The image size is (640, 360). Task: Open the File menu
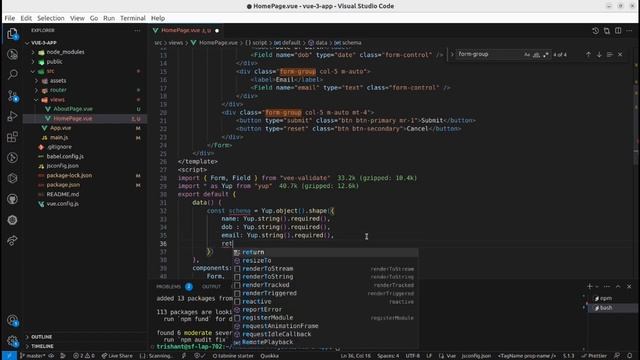pos(10,18)
